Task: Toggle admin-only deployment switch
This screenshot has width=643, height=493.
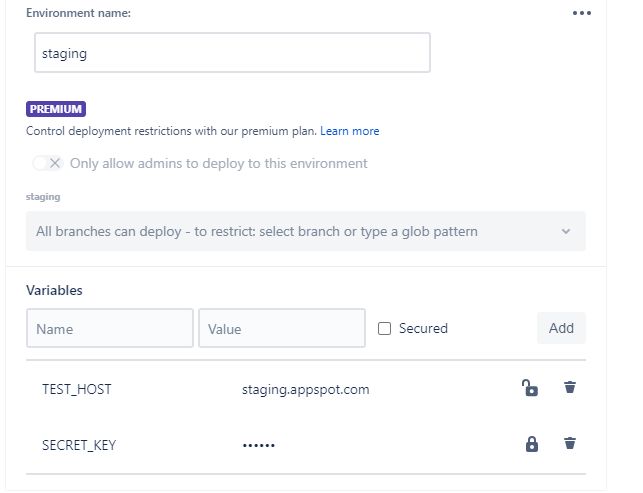Action: (47, 163)
